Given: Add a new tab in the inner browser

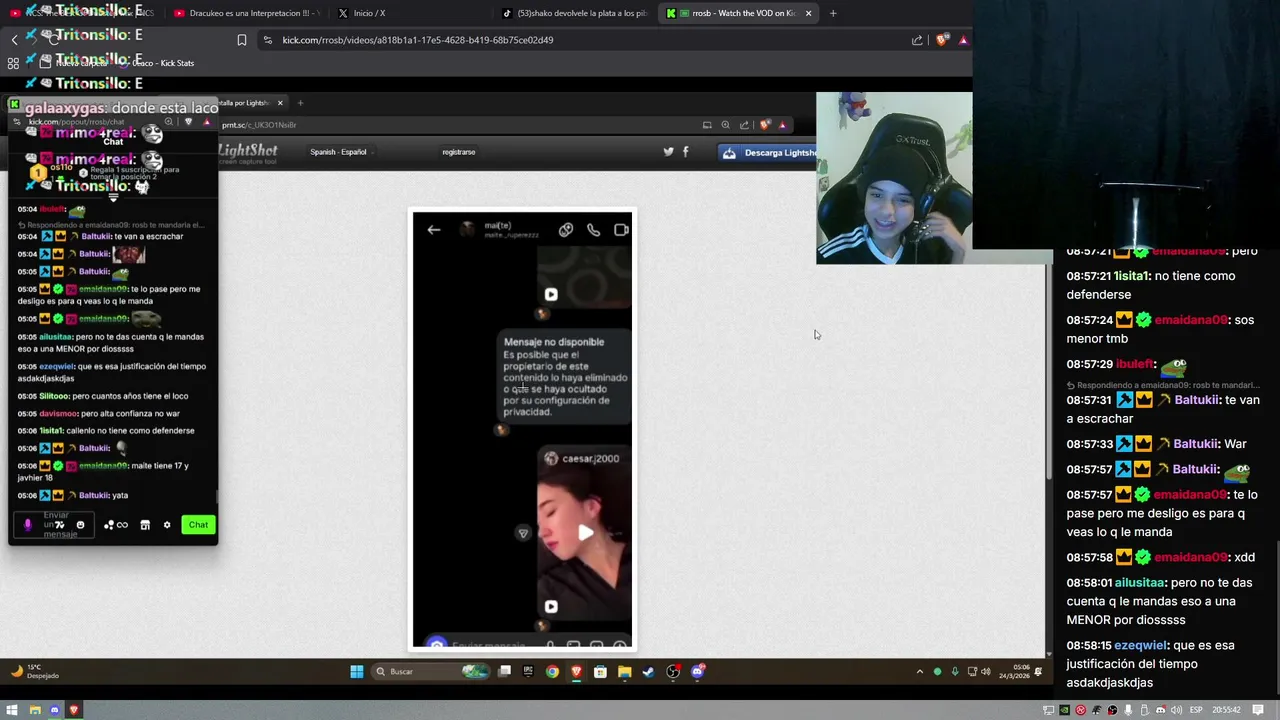Looking at the screenshot, I should point(300,103).
